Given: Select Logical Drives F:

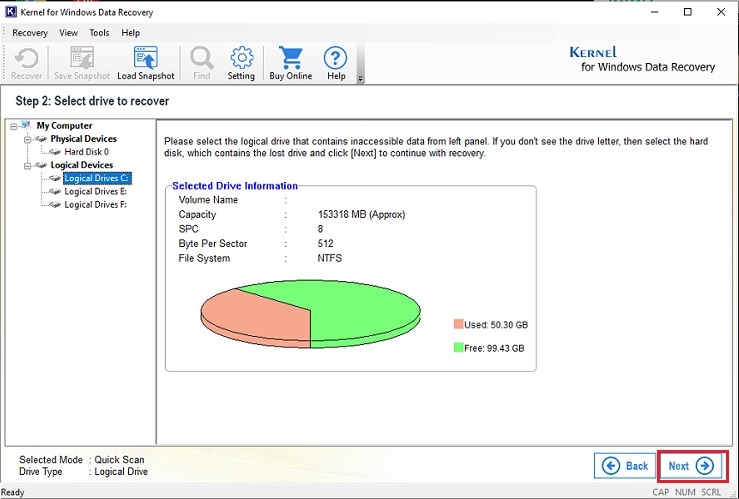Looking at the screenshot, I should pyautogui.click(x=96, y=205).
